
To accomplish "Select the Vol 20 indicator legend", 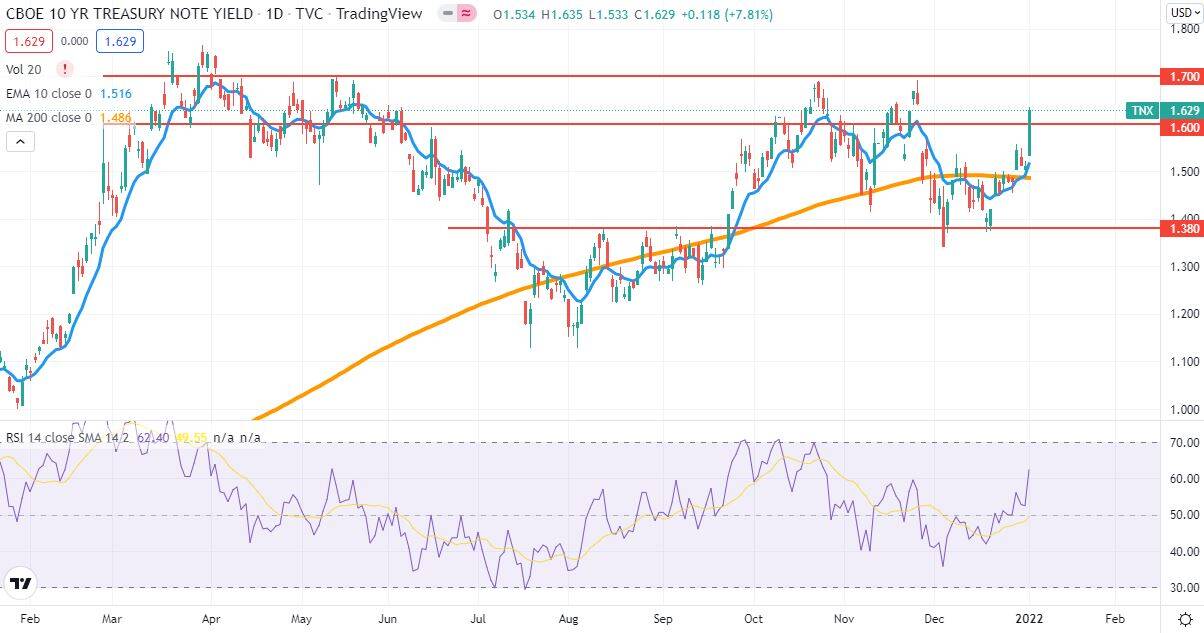I will pyautogui.click(x=24, y=69).
